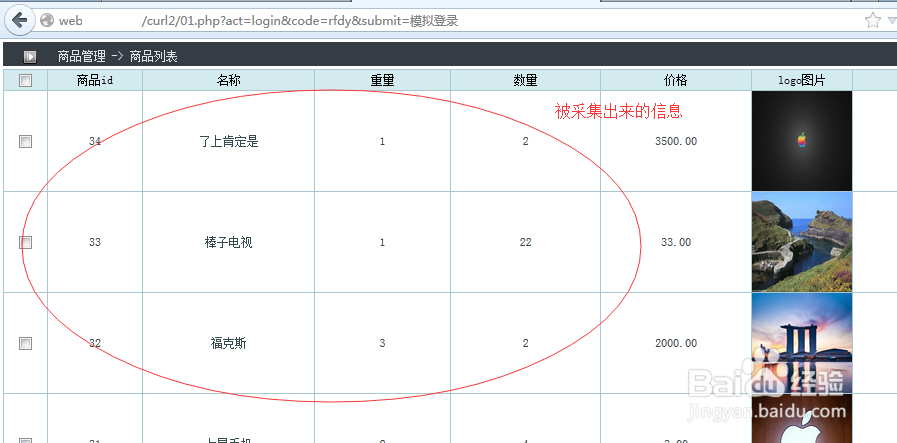Click weight 3 in 福克斯 row
The width and height of the screenshot is (897, 443).
click(x=382, y=343)
